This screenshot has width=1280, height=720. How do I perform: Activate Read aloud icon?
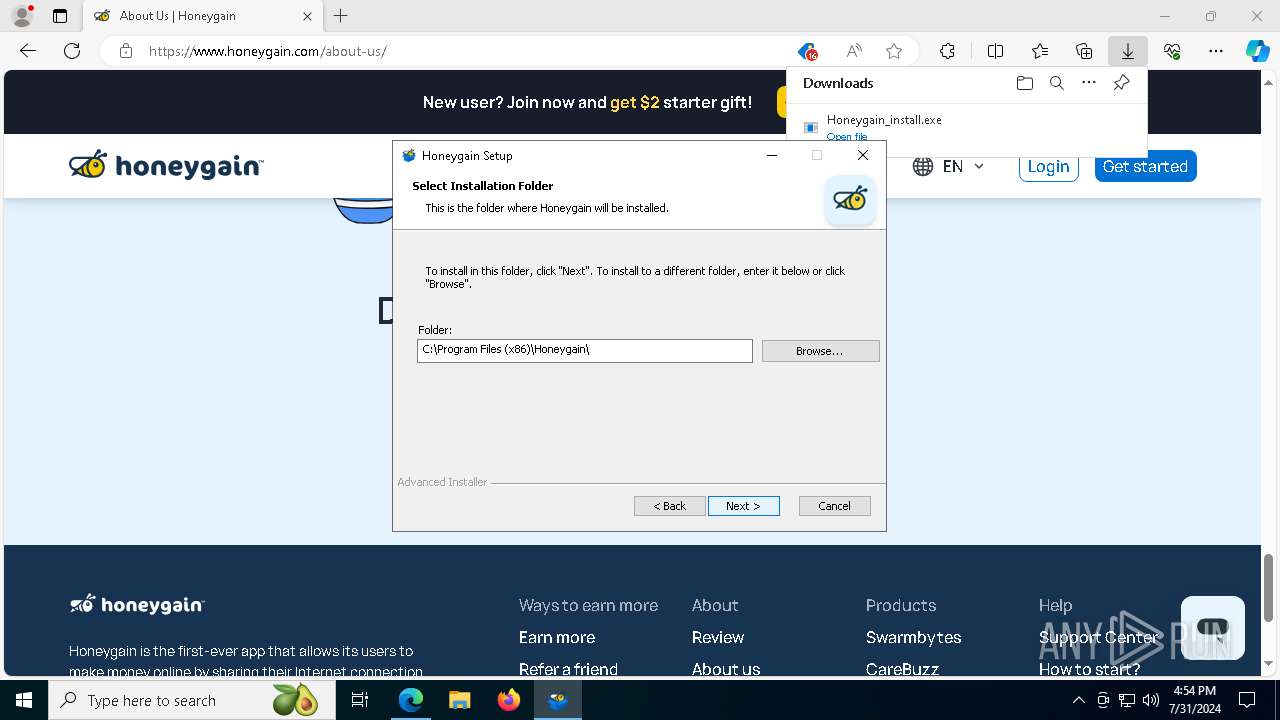(x=853, y=51)
